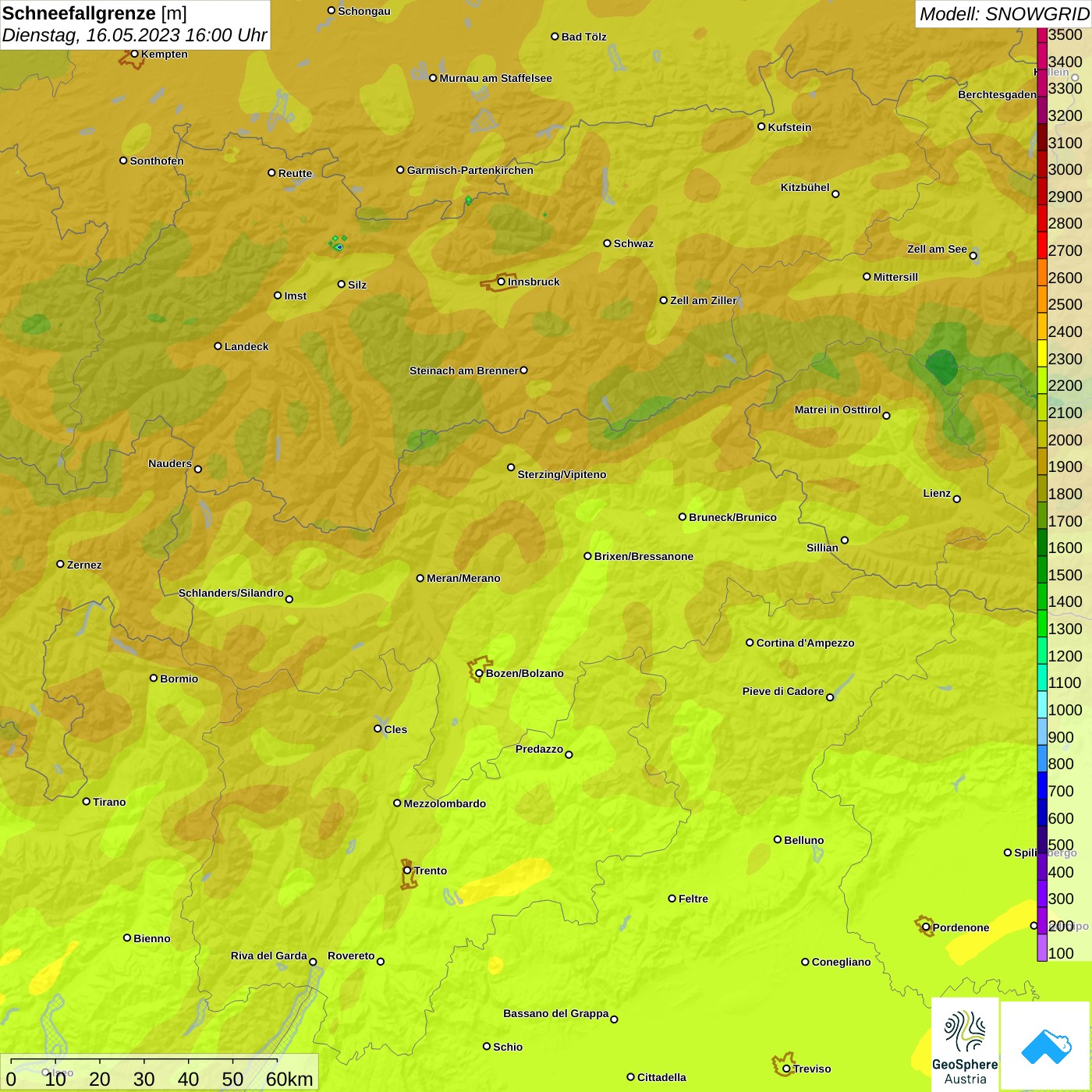Click the Rovereto label
The image size is (1092, 1092).
351,955
